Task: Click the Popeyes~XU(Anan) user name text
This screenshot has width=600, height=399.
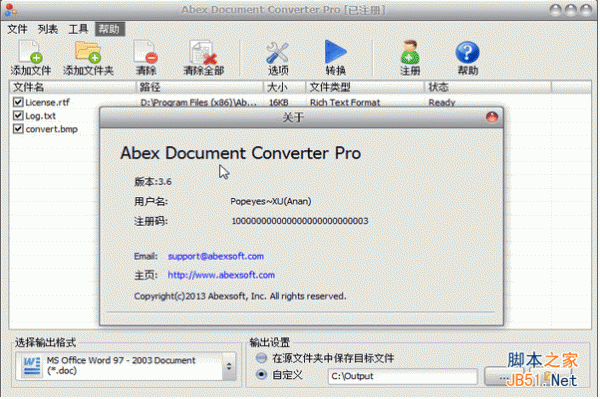Action: pos(271,202)
